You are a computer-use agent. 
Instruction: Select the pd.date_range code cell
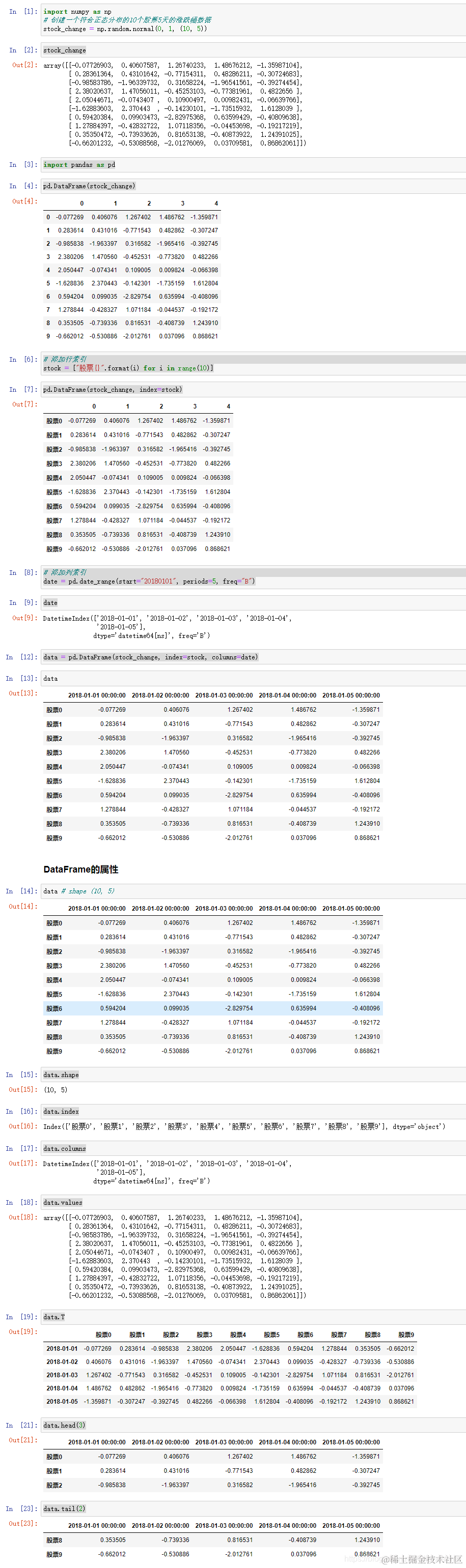pyautogui.click(x=254, y=576)
